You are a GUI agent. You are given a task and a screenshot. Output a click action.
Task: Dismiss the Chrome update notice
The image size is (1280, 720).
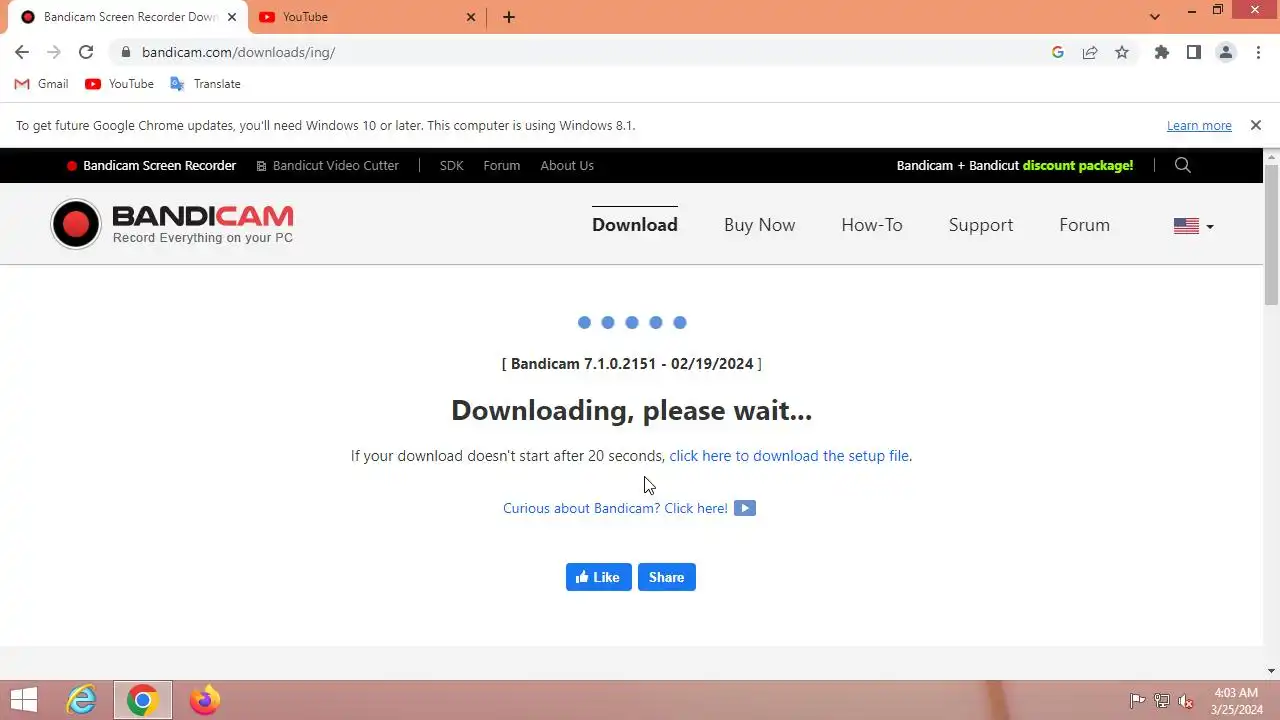click(x=1256, y=125)
